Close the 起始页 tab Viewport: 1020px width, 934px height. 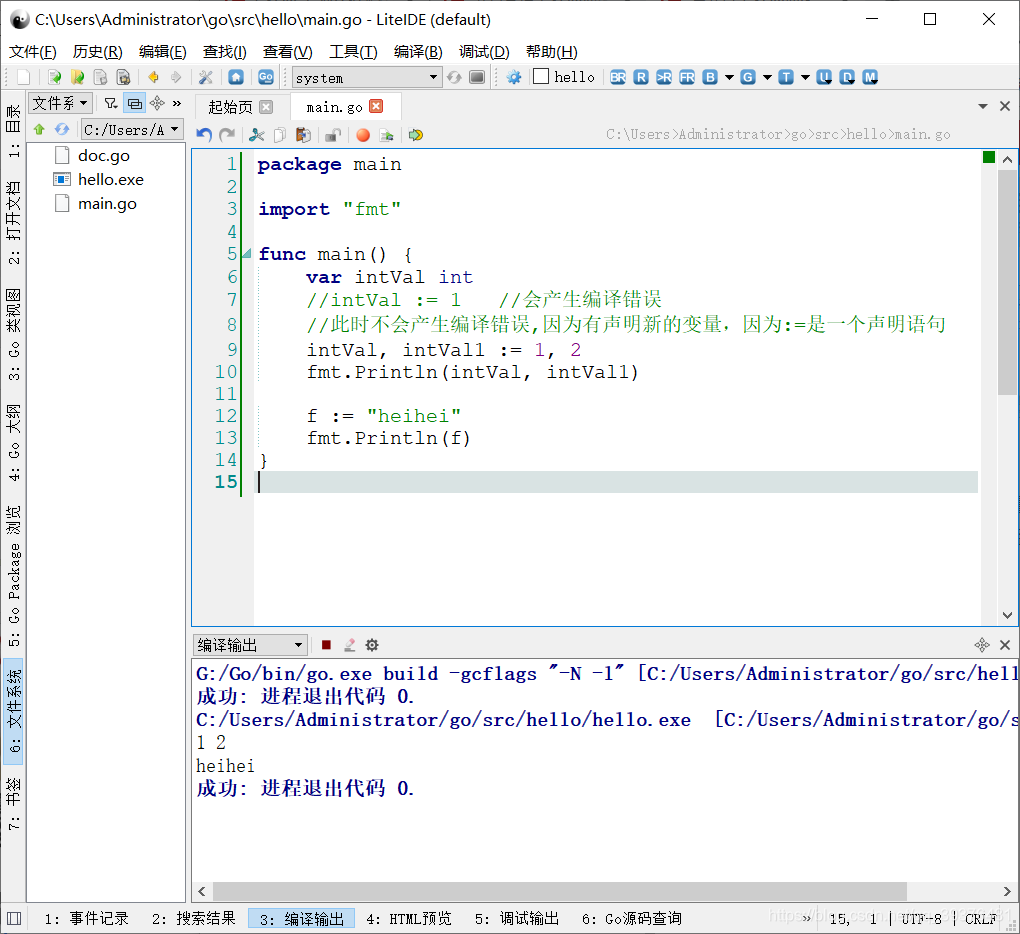pyautogui.click(x=266, y=107)
